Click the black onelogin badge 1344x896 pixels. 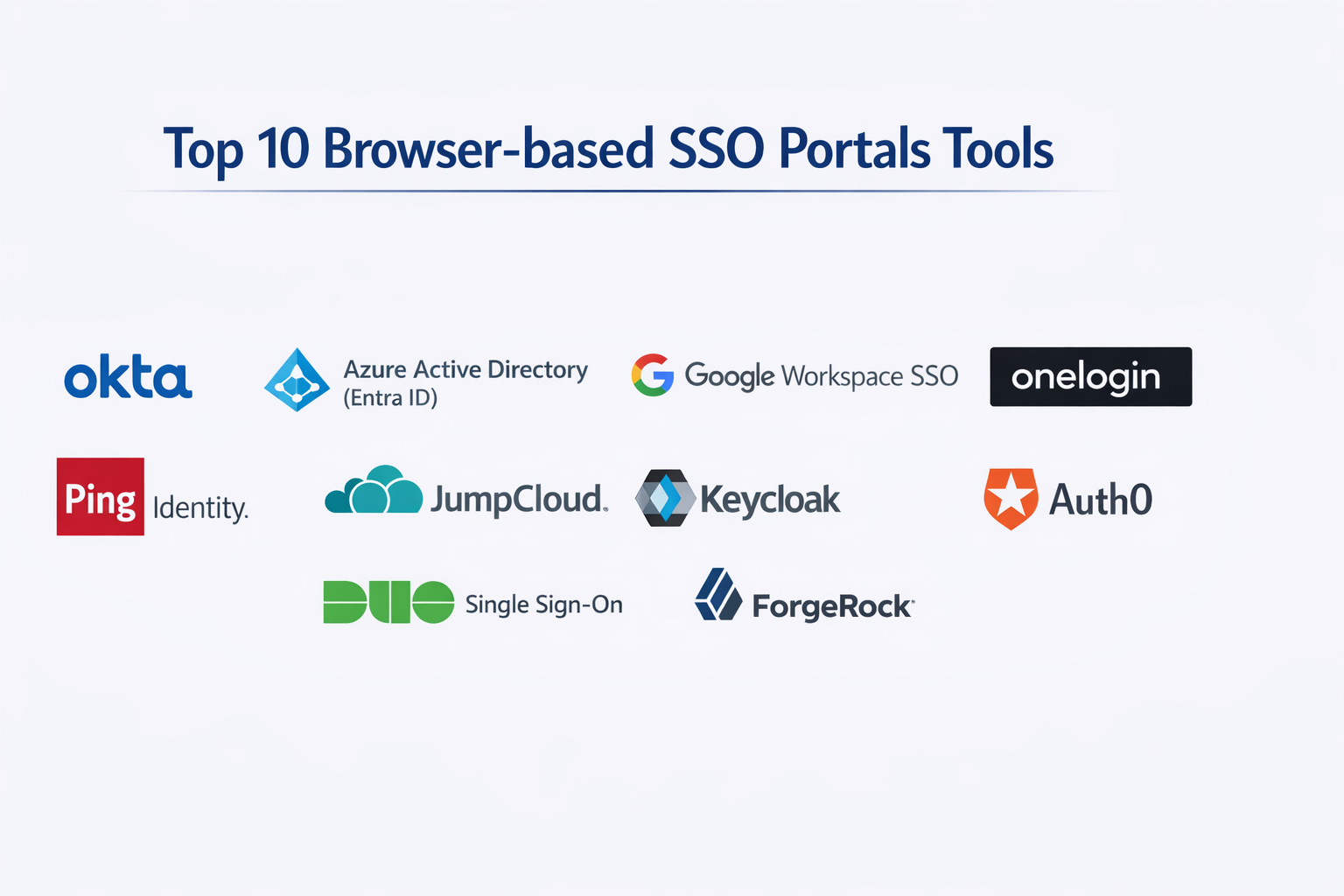[x=1090, y=377]
